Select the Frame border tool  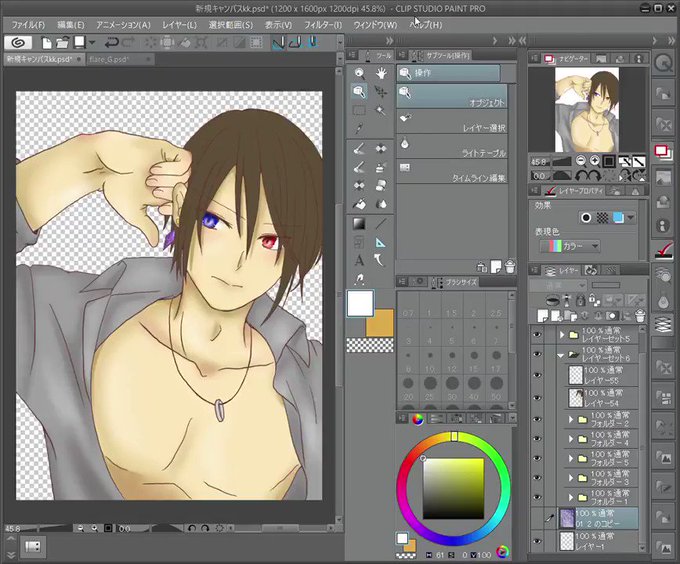(359, 242)
